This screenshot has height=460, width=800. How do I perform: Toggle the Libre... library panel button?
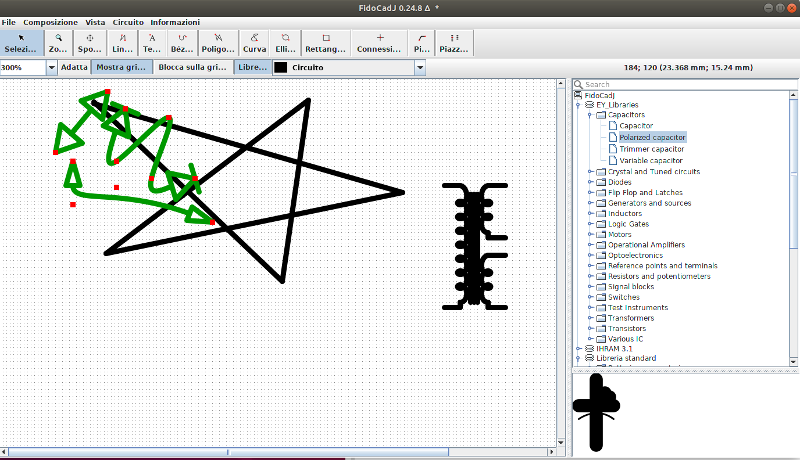pos(251,67)
